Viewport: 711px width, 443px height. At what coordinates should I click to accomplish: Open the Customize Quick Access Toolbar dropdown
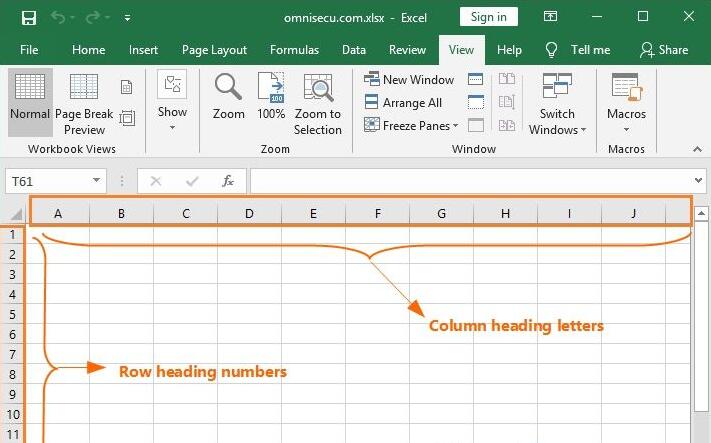point(127,18)
